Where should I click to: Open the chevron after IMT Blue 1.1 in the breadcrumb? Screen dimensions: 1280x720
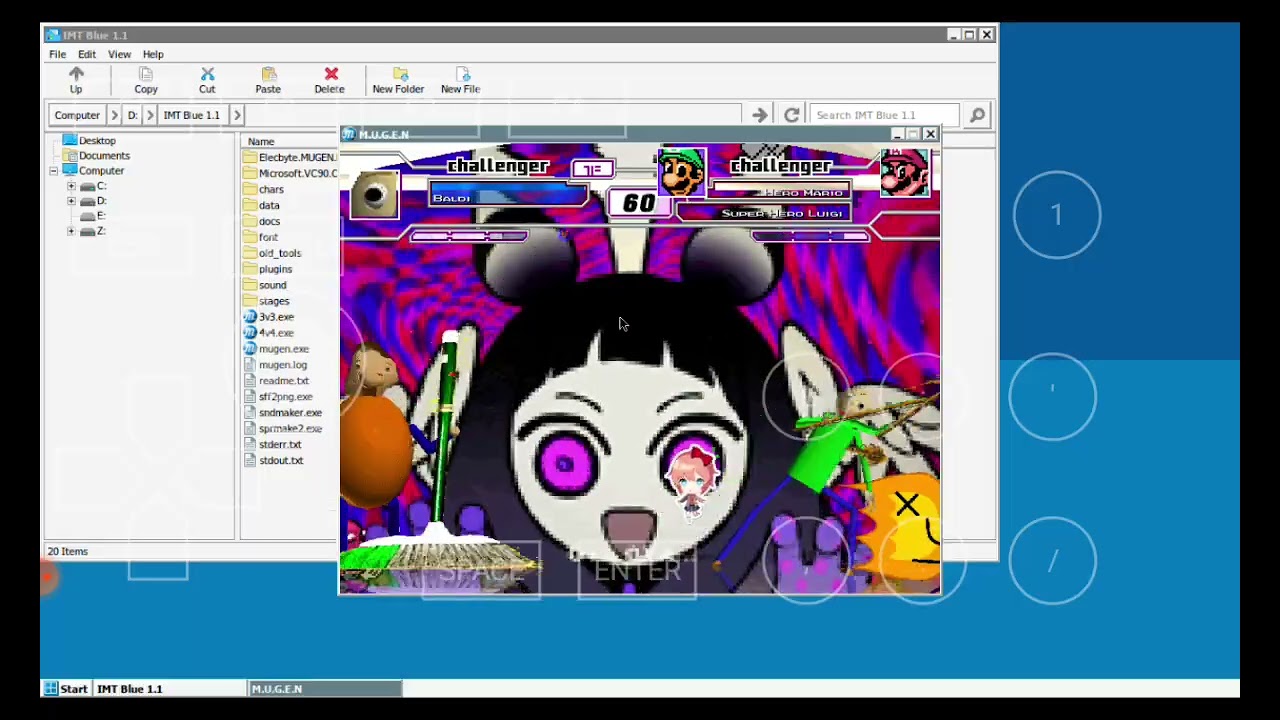237,115
